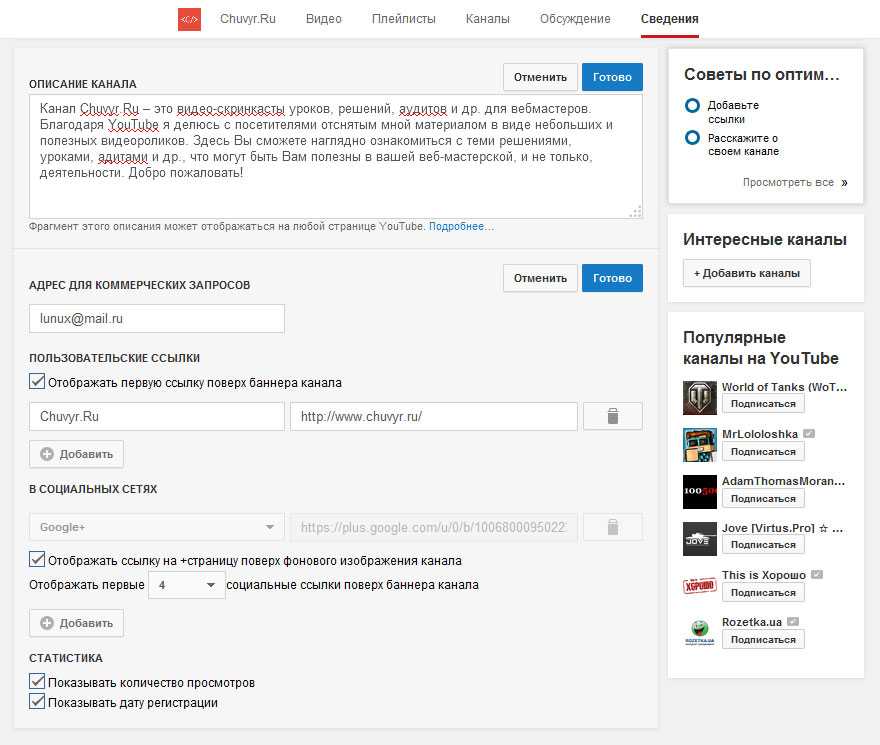Click the Chuvyr.Ru link title field
The image size is (880, 745).
[x=157, y=416]
